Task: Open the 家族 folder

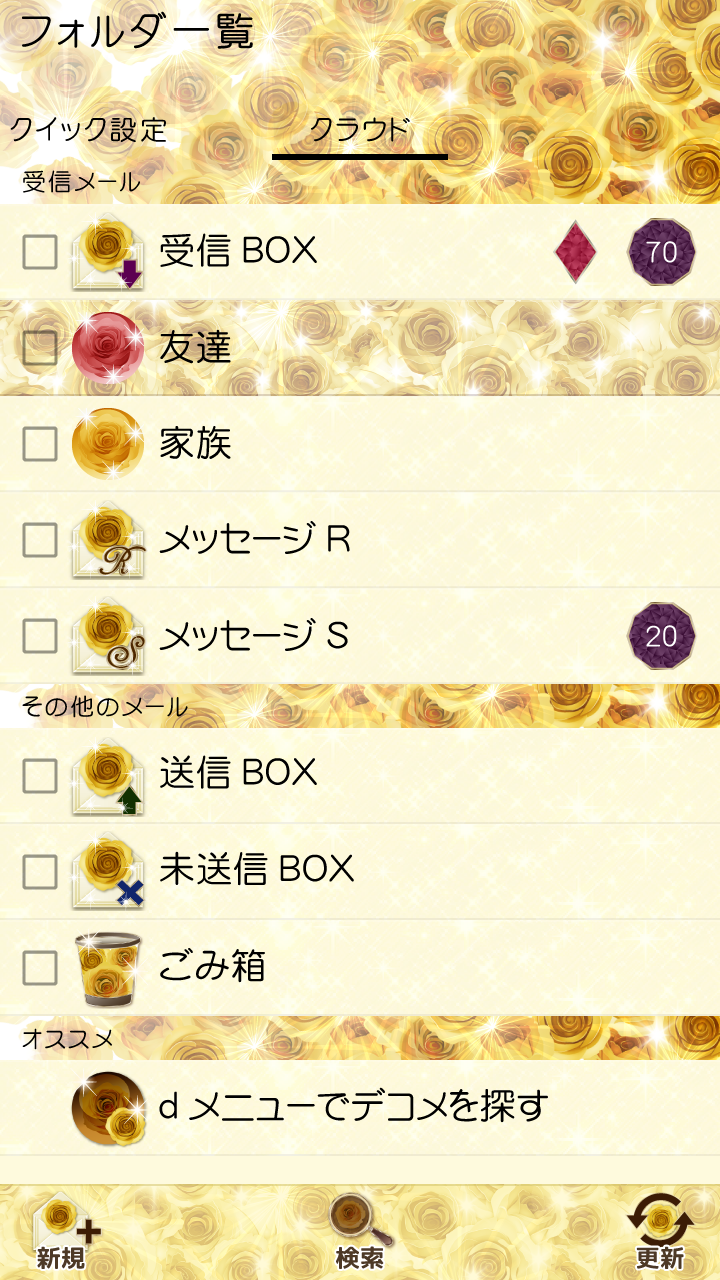Action: [196, 444]
